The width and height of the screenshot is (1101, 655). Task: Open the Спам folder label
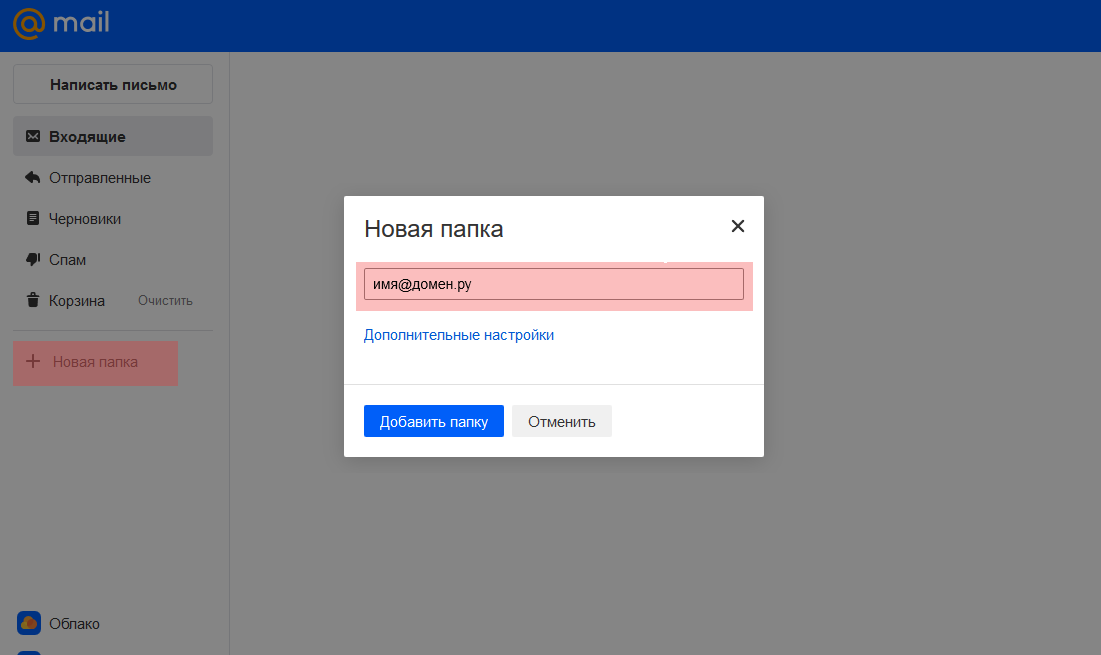[68, 260]
